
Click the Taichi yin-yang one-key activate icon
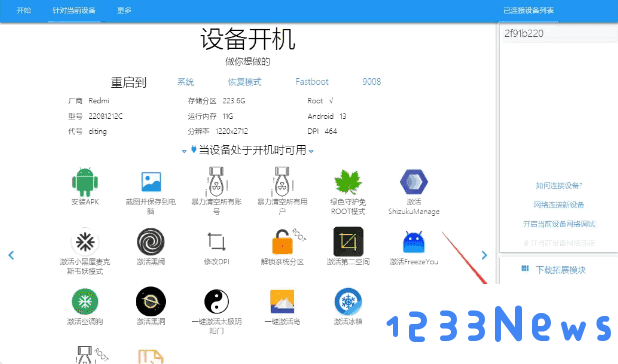(x=216, y=302)
